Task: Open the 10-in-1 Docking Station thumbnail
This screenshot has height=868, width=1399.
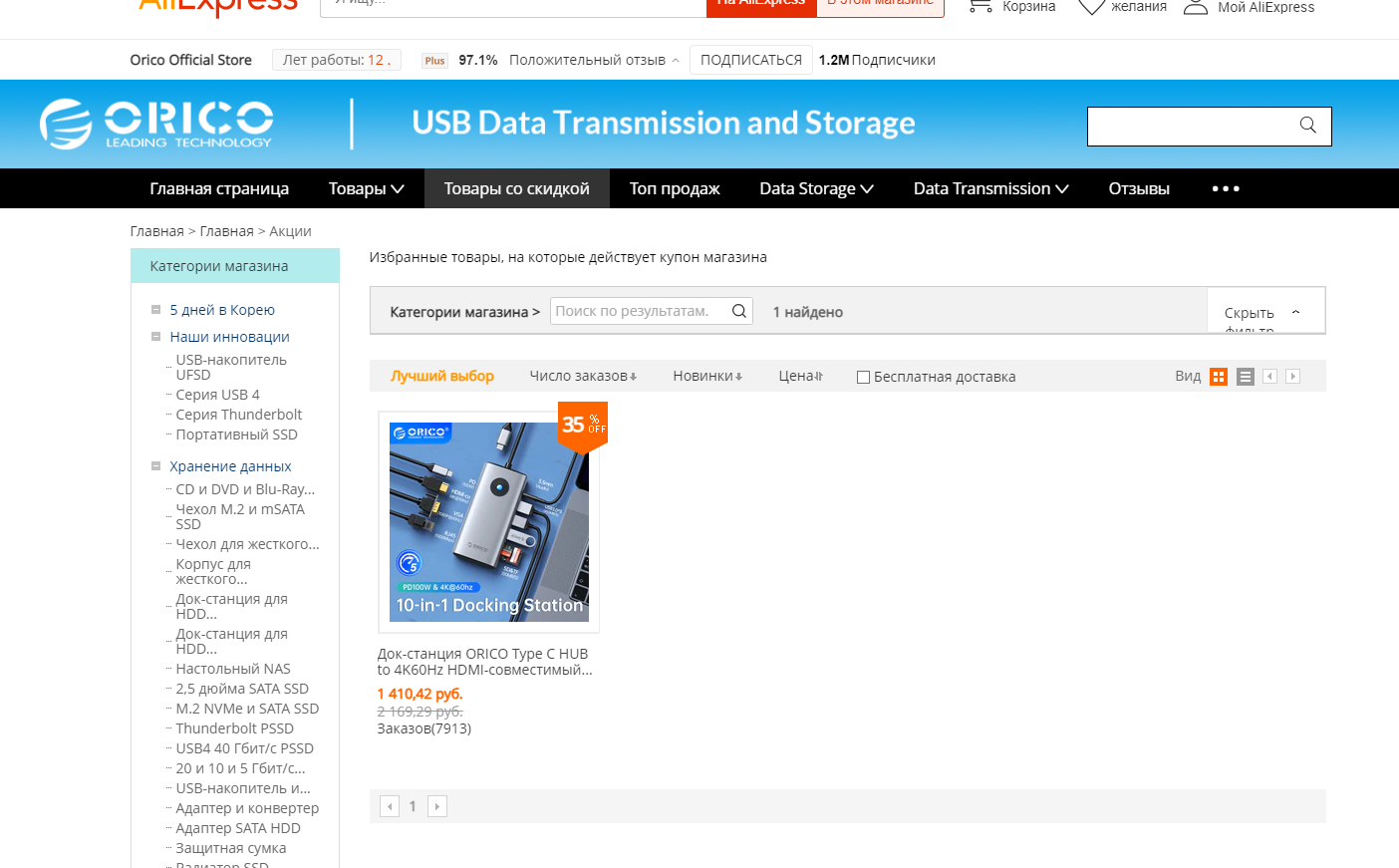Action: (489, 522)
